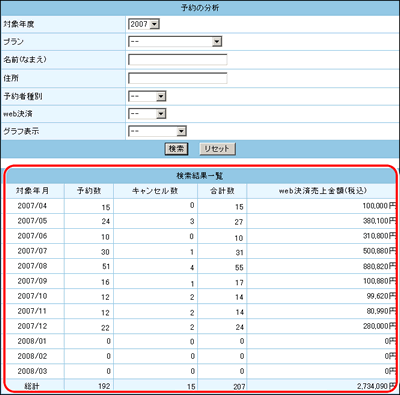
Task: Click the total count value 207
Action: (x=239, y=387)
